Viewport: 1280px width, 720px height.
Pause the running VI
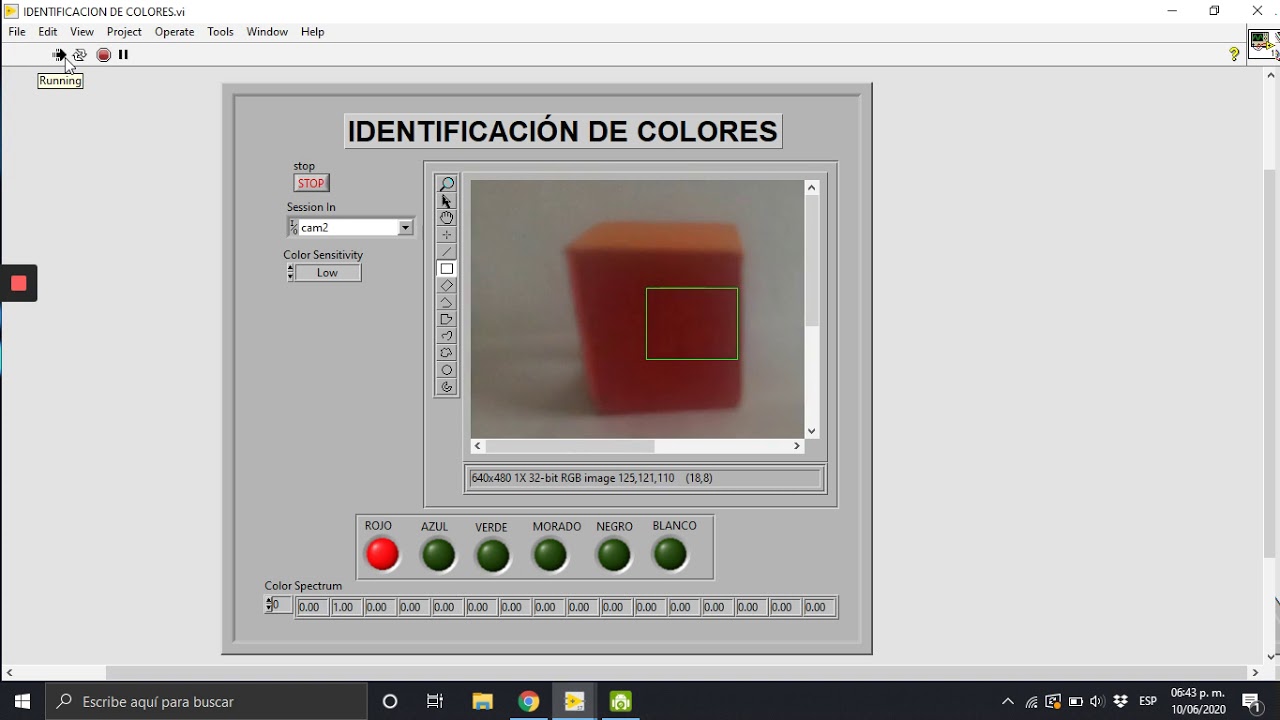coord(123,55)
